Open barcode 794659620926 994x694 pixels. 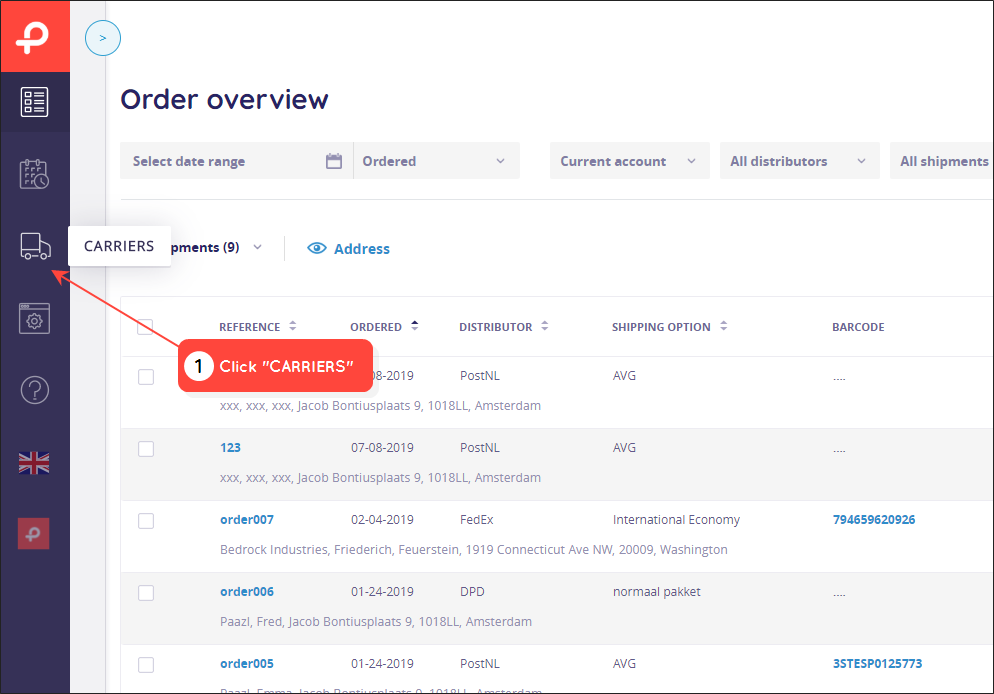874,520
